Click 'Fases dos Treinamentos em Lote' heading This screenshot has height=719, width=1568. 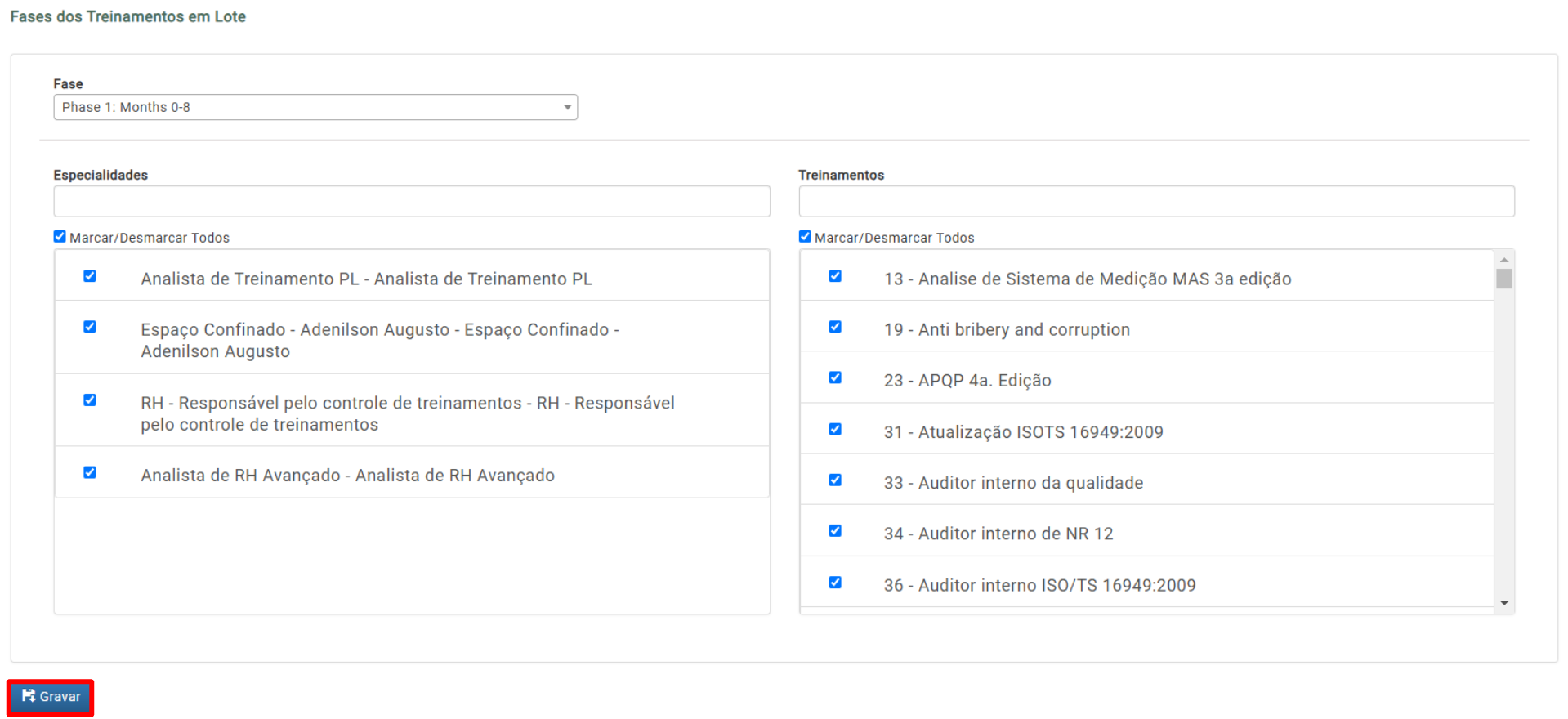click(x=128, y=16)
